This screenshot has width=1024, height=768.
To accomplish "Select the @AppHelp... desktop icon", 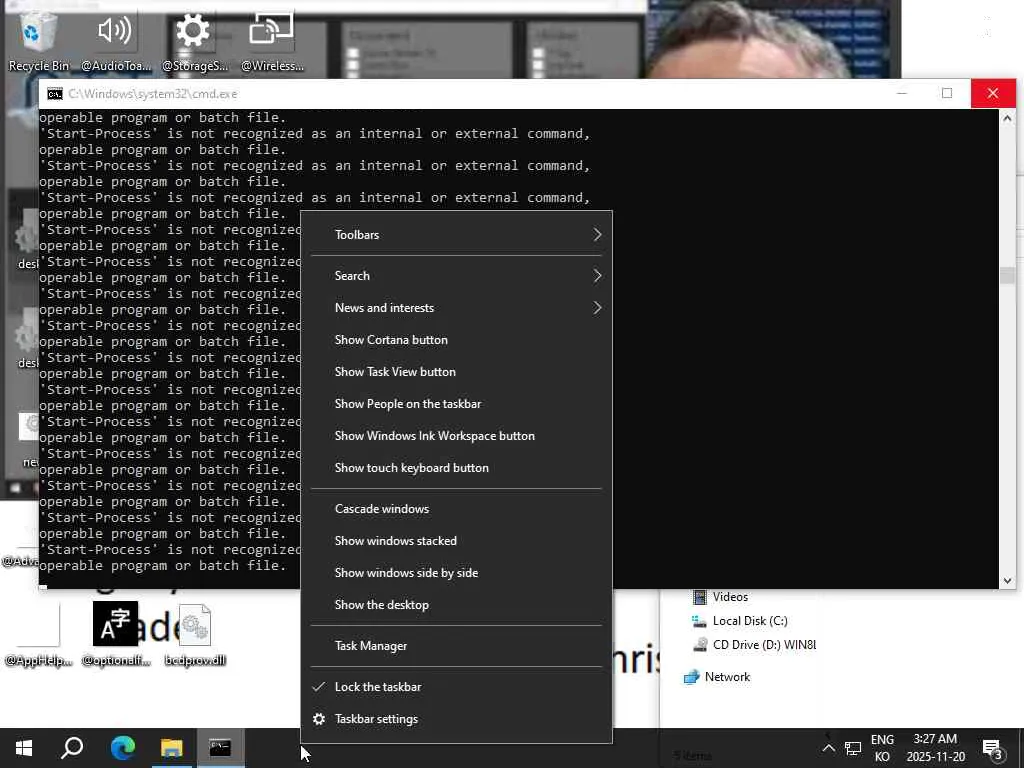I will coord(38,633).
